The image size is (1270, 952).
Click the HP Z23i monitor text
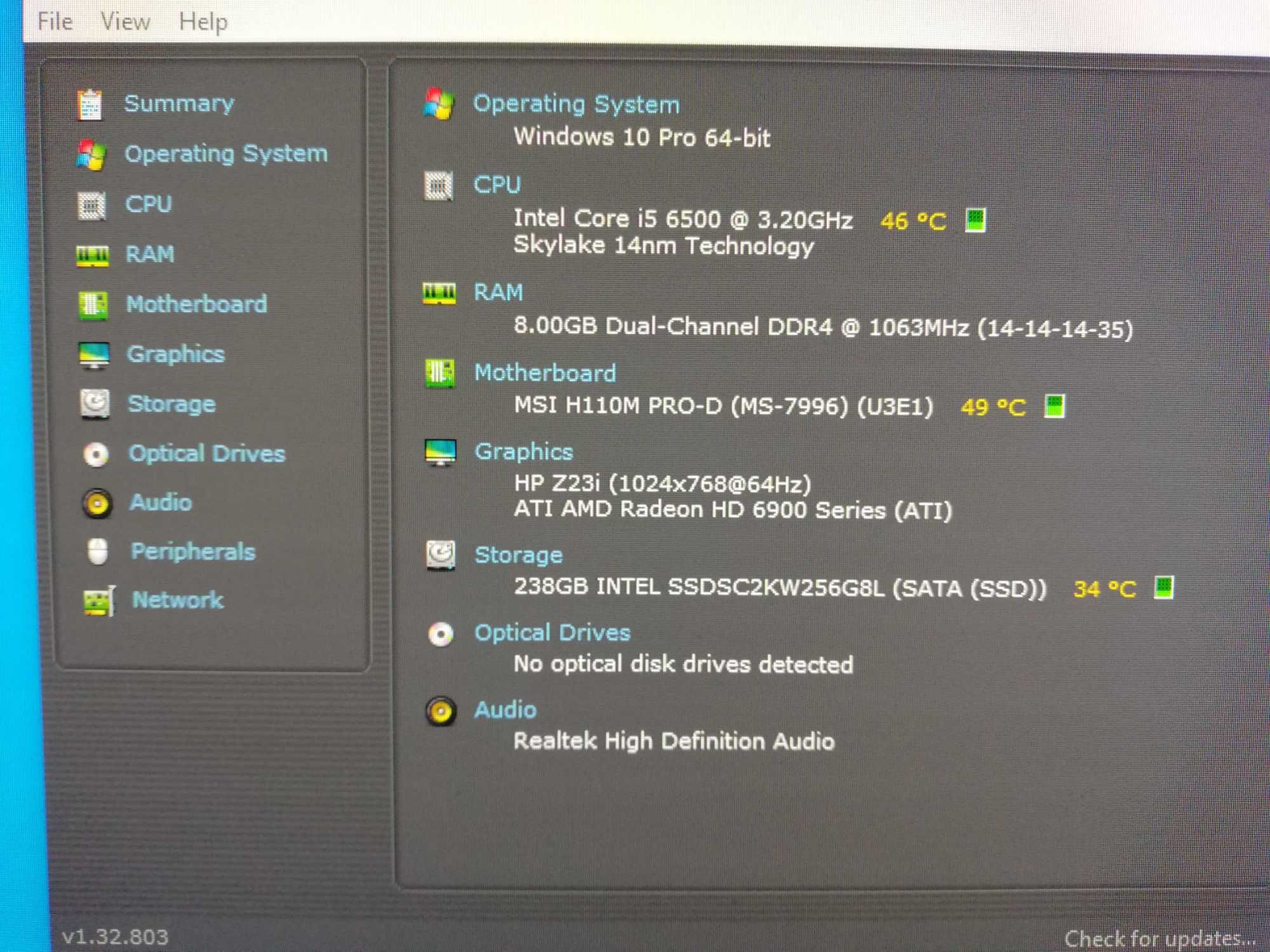[662, 484]
